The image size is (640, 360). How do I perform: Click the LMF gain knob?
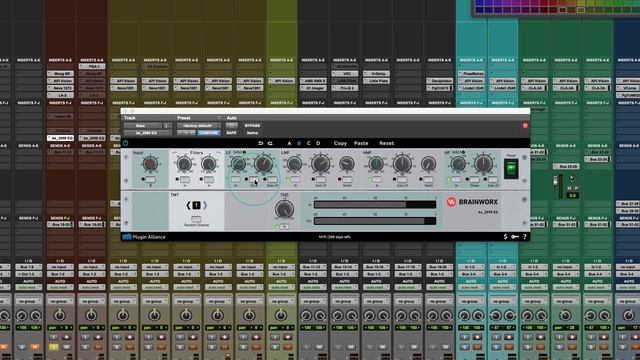(x=321, y=164)
